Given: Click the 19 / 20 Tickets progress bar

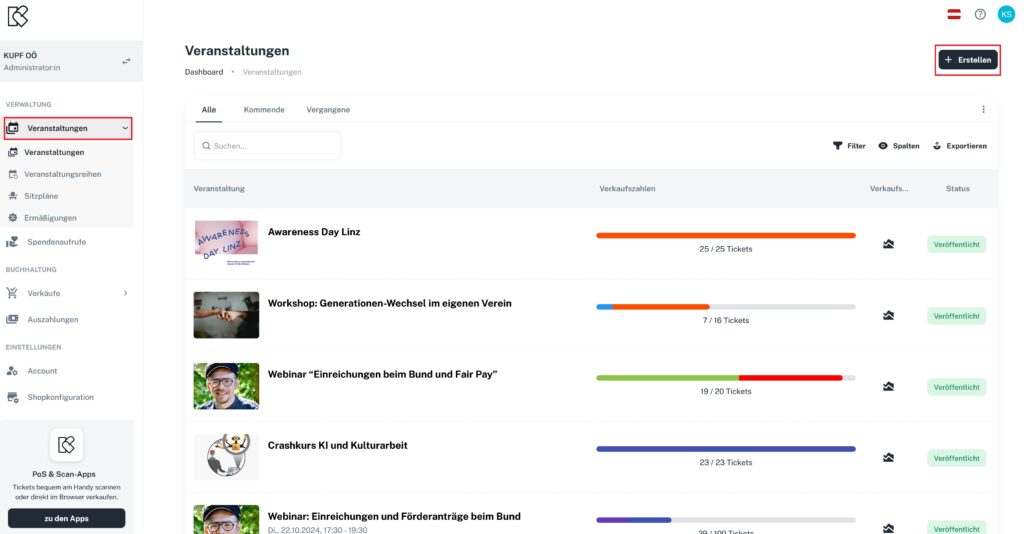Looking at the screenshot, I should (x=726, y=378).
